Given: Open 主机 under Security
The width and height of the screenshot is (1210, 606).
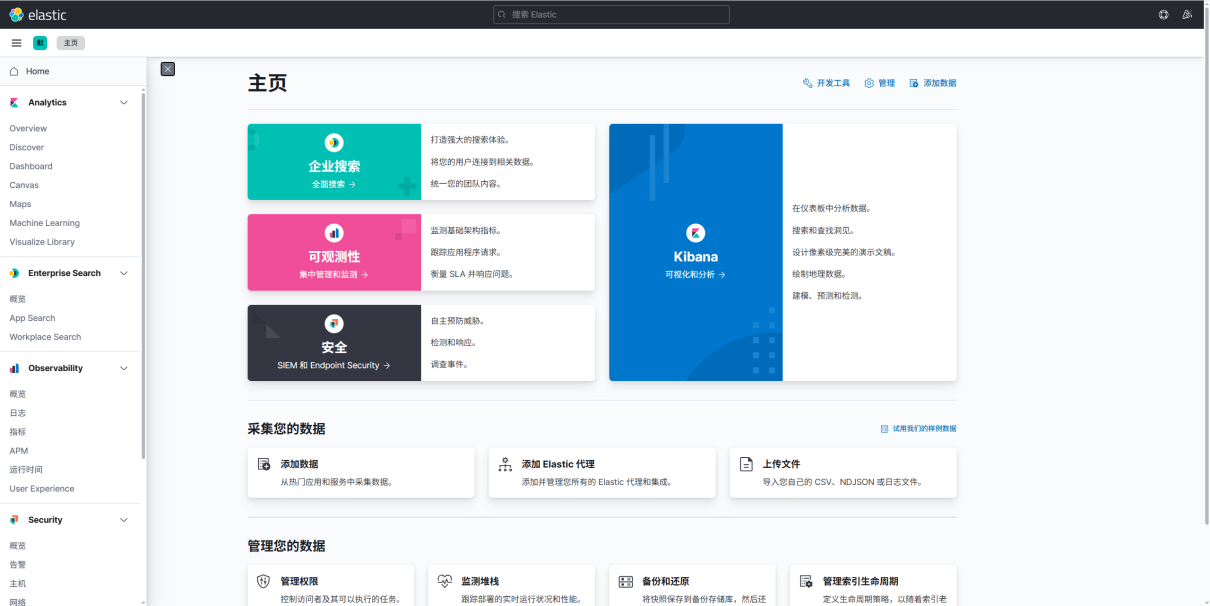Looking at the screenshot, I should tap(18, 584).
